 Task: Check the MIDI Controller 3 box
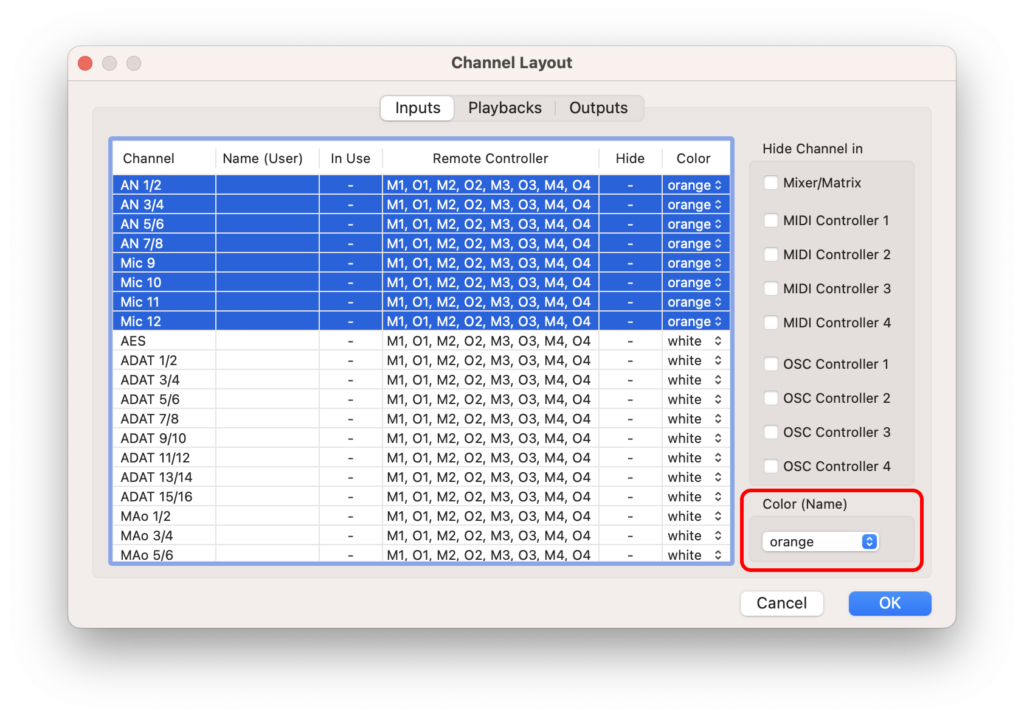pos(771,288)
